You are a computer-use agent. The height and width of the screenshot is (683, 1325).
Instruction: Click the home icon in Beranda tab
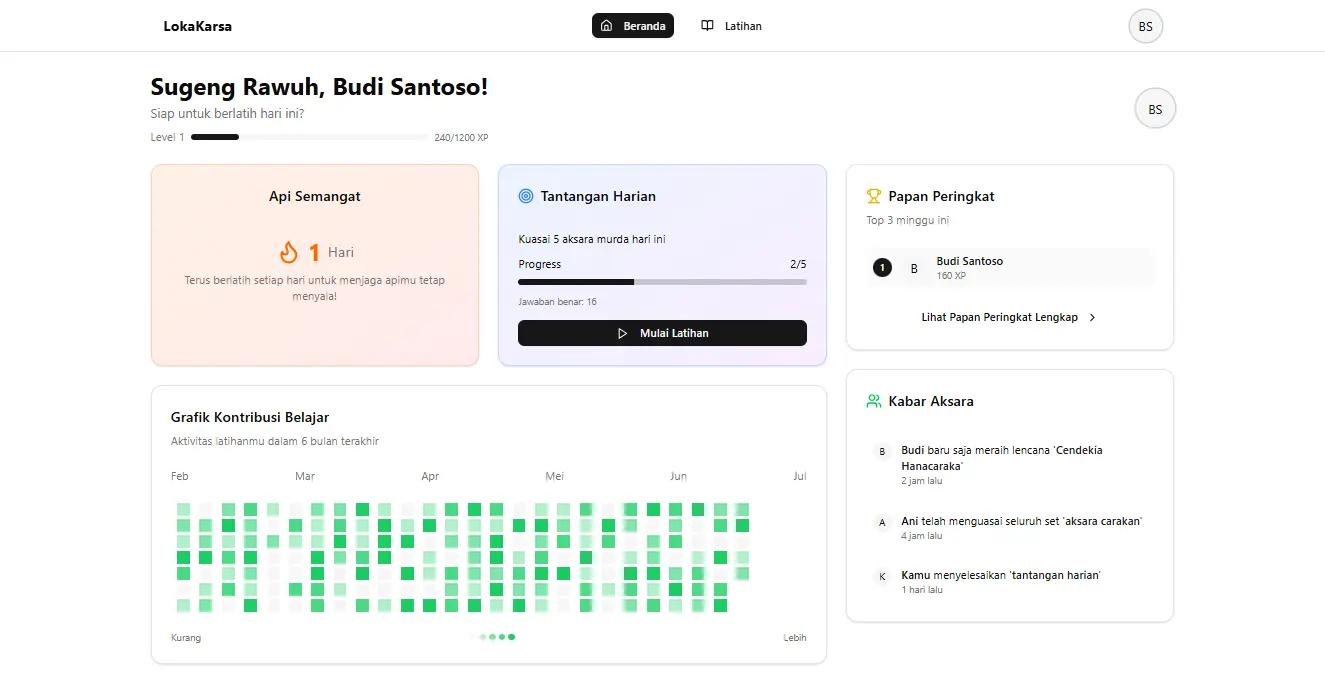coord(606,26)
